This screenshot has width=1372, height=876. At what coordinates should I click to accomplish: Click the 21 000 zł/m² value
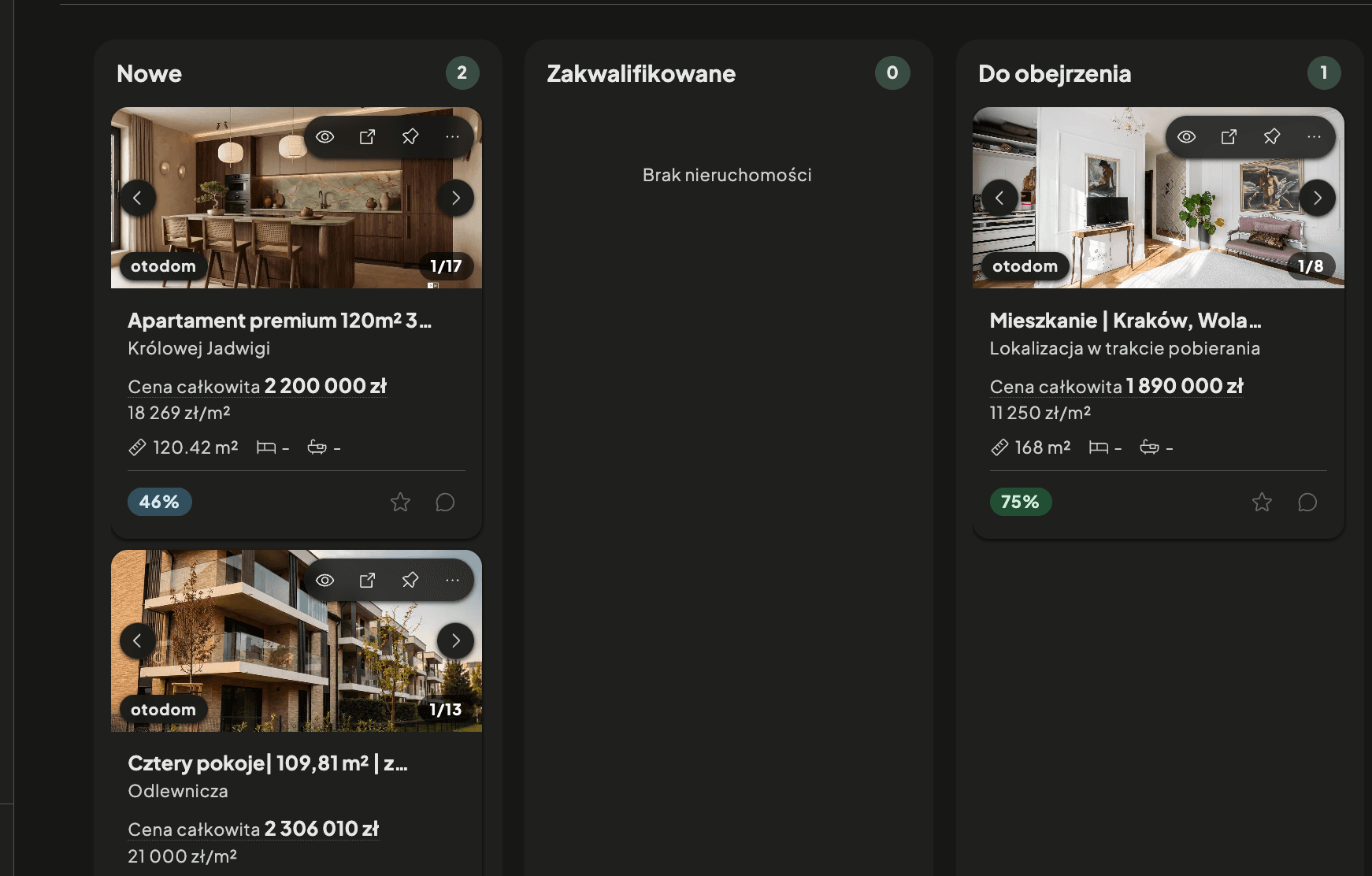[x=183, y=856]
